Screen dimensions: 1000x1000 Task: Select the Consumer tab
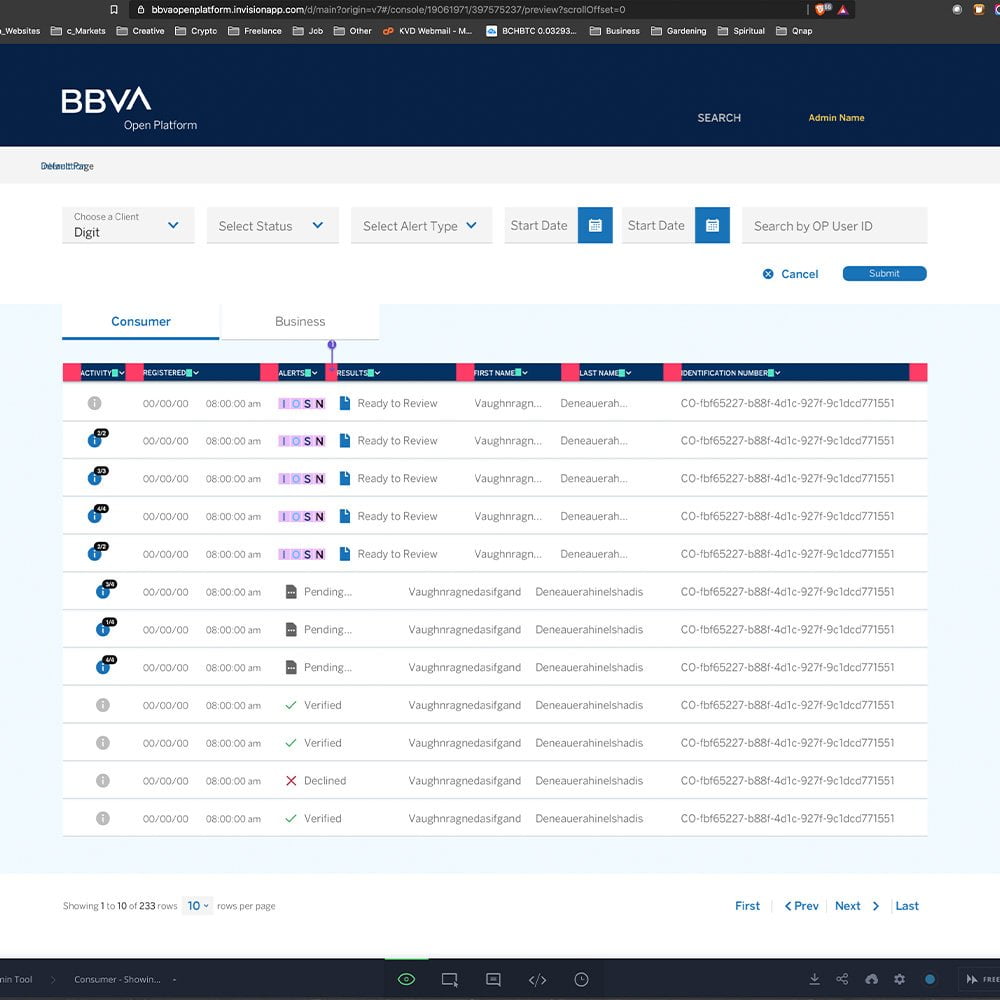[x=141, y=321]
